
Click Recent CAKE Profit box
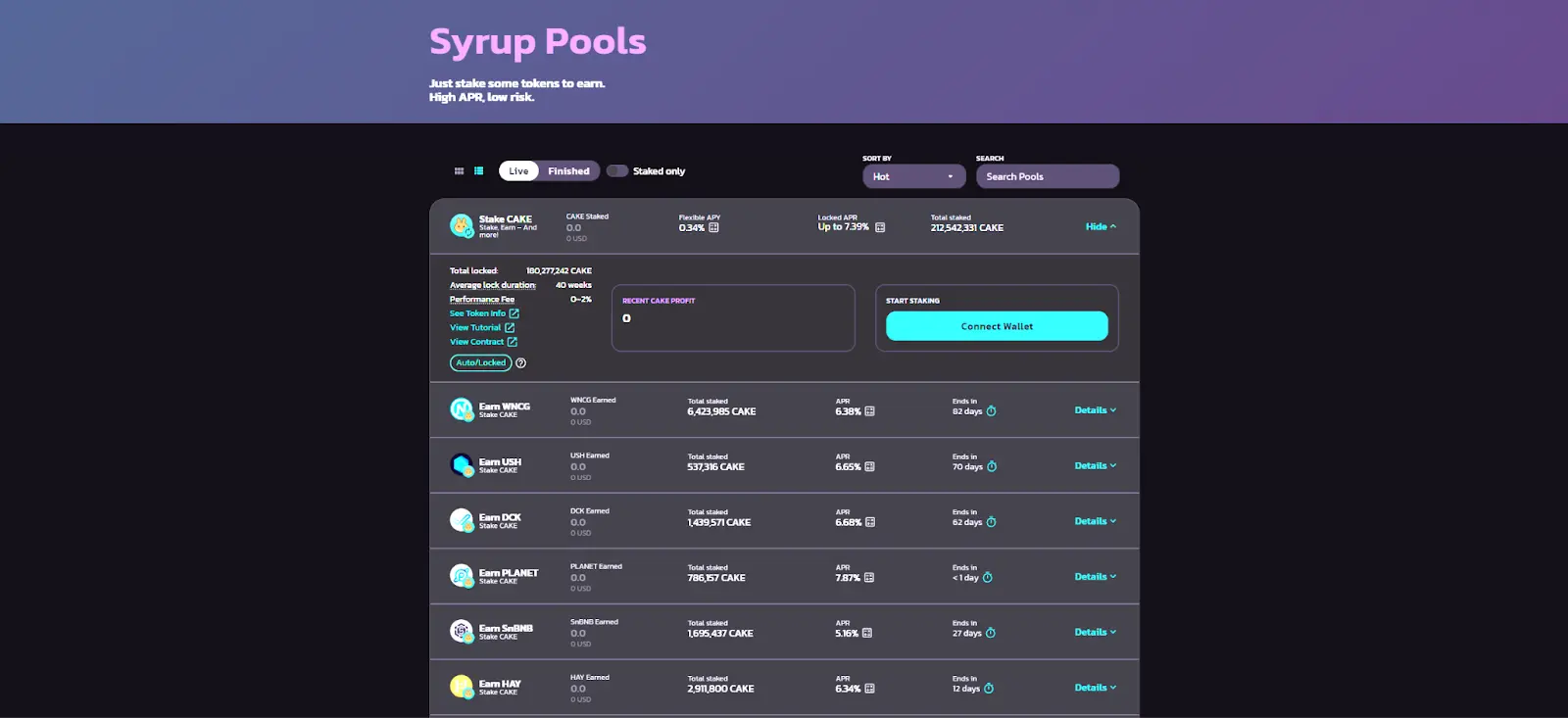pos(733,317)
